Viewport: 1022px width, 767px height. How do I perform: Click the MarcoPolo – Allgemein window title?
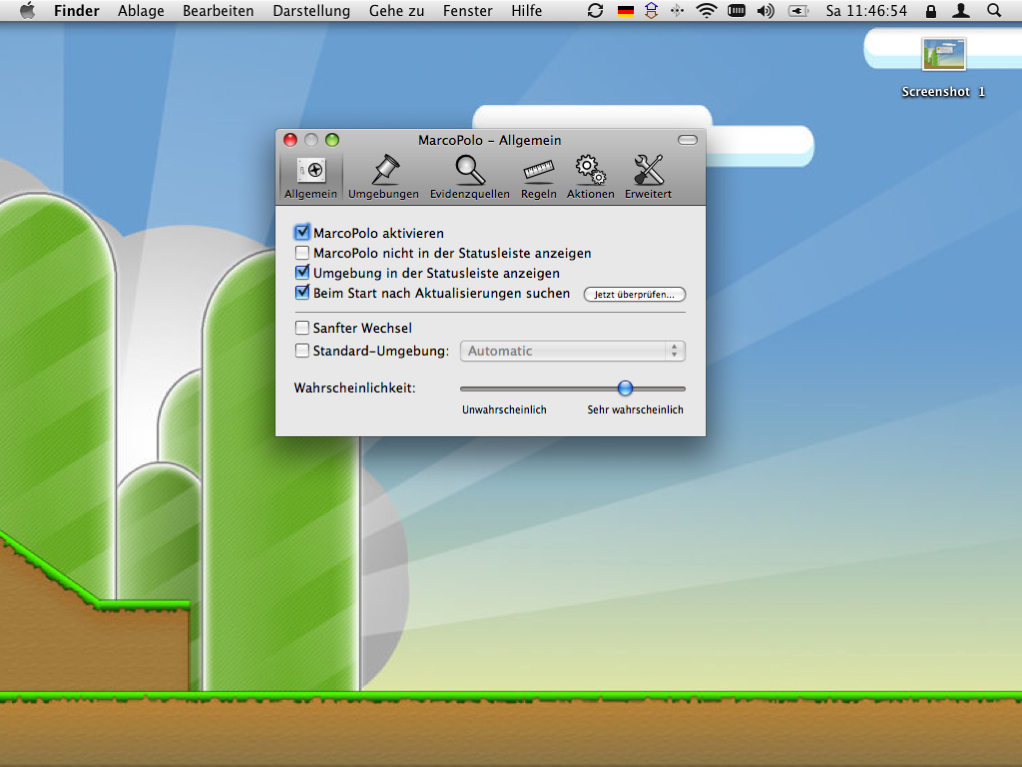click(489, 140)
